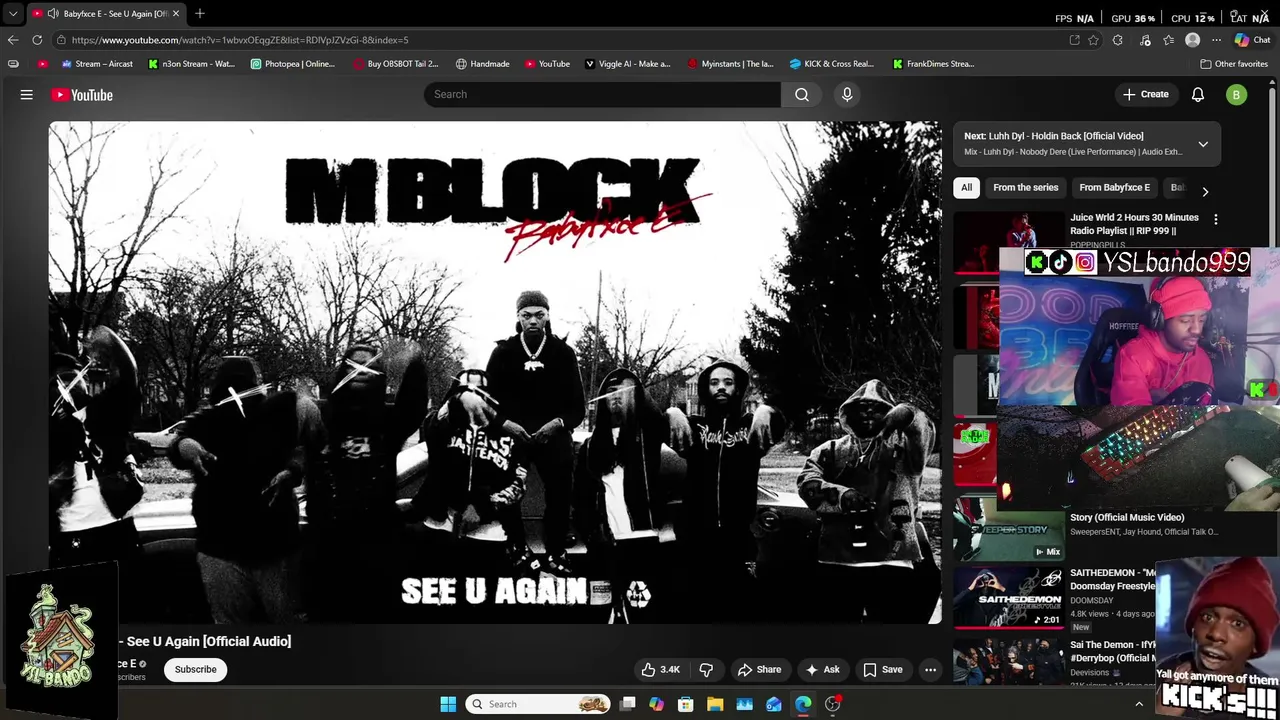Open the account avatar menu
The height and width of the screenshot is (720, 1280).
pos(1237,95)
